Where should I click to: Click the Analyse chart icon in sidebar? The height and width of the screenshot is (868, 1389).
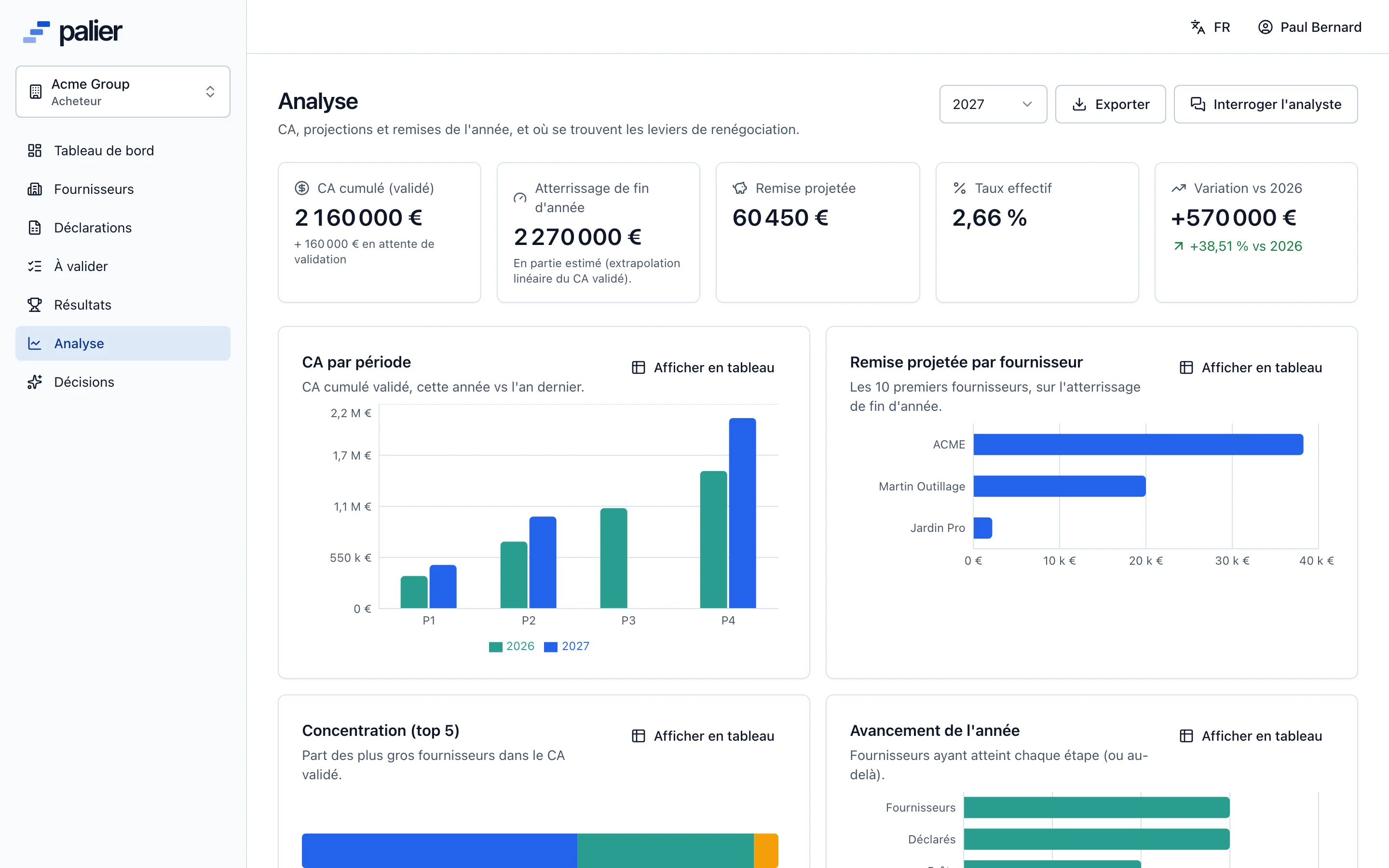tap(34, 343)
